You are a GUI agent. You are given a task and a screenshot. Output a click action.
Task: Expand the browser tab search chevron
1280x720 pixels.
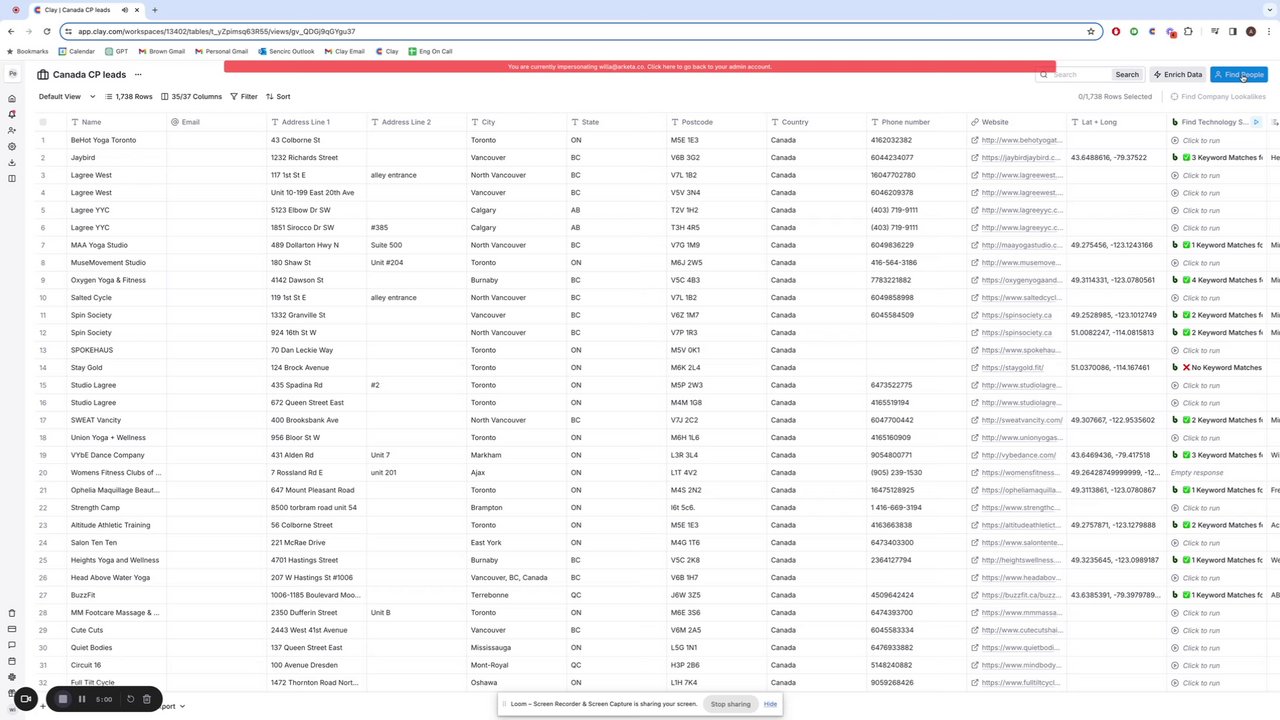[1268, 10]
